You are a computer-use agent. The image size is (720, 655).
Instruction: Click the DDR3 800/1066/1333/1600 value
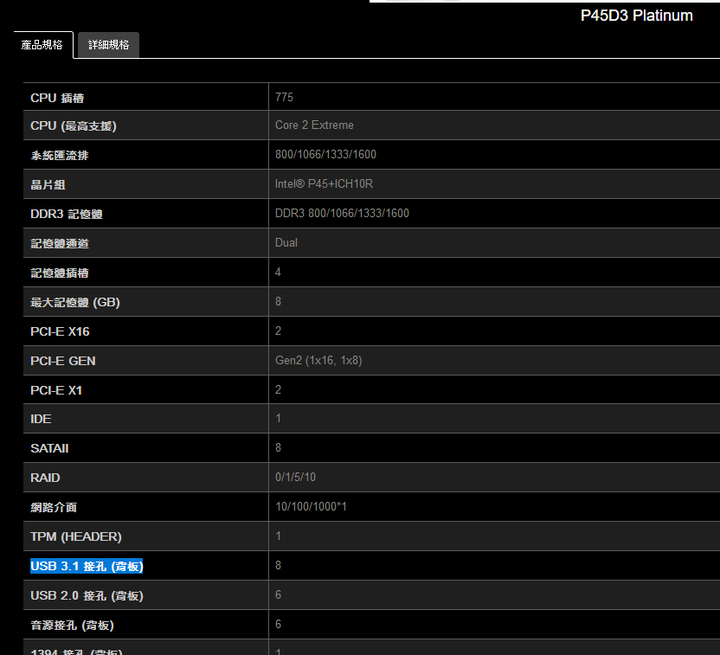click(x=342, y=213)
